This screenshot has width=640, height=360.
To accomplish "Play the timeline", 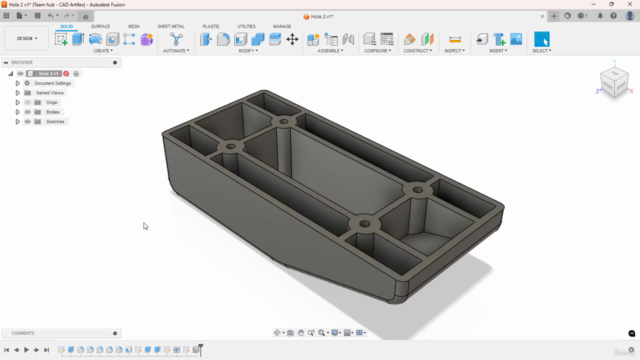I will point(26,350).
